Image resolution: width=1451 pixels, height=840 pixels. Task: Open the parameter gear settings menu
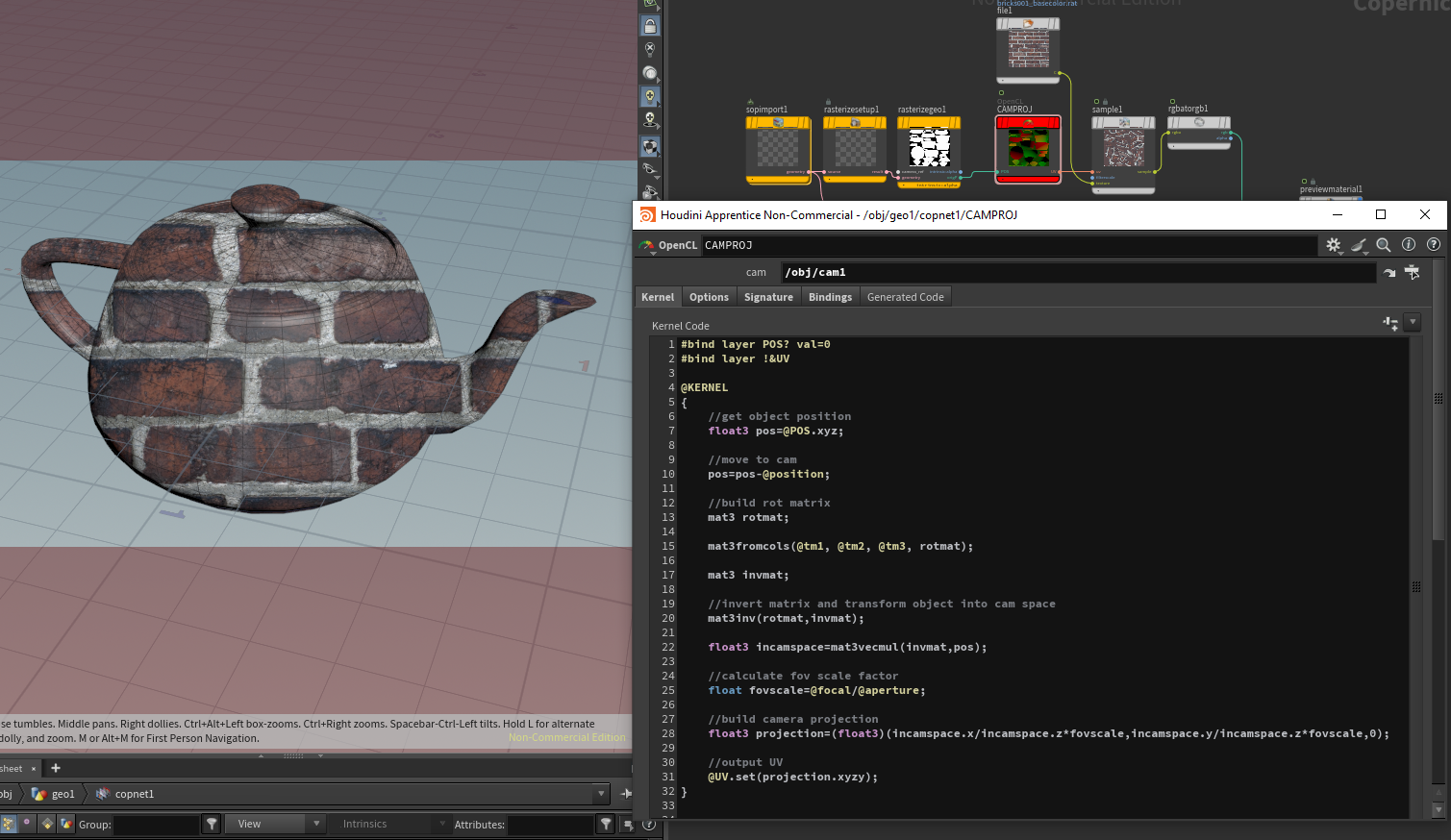(x=1333, y=245)
